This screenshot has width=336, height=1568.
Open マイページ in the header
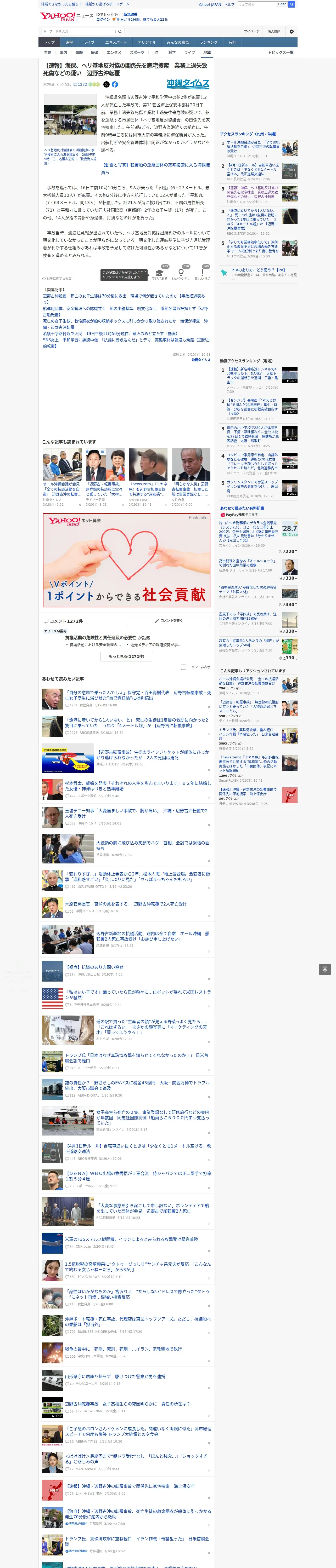pyautogui.click(x=252, y=31)
